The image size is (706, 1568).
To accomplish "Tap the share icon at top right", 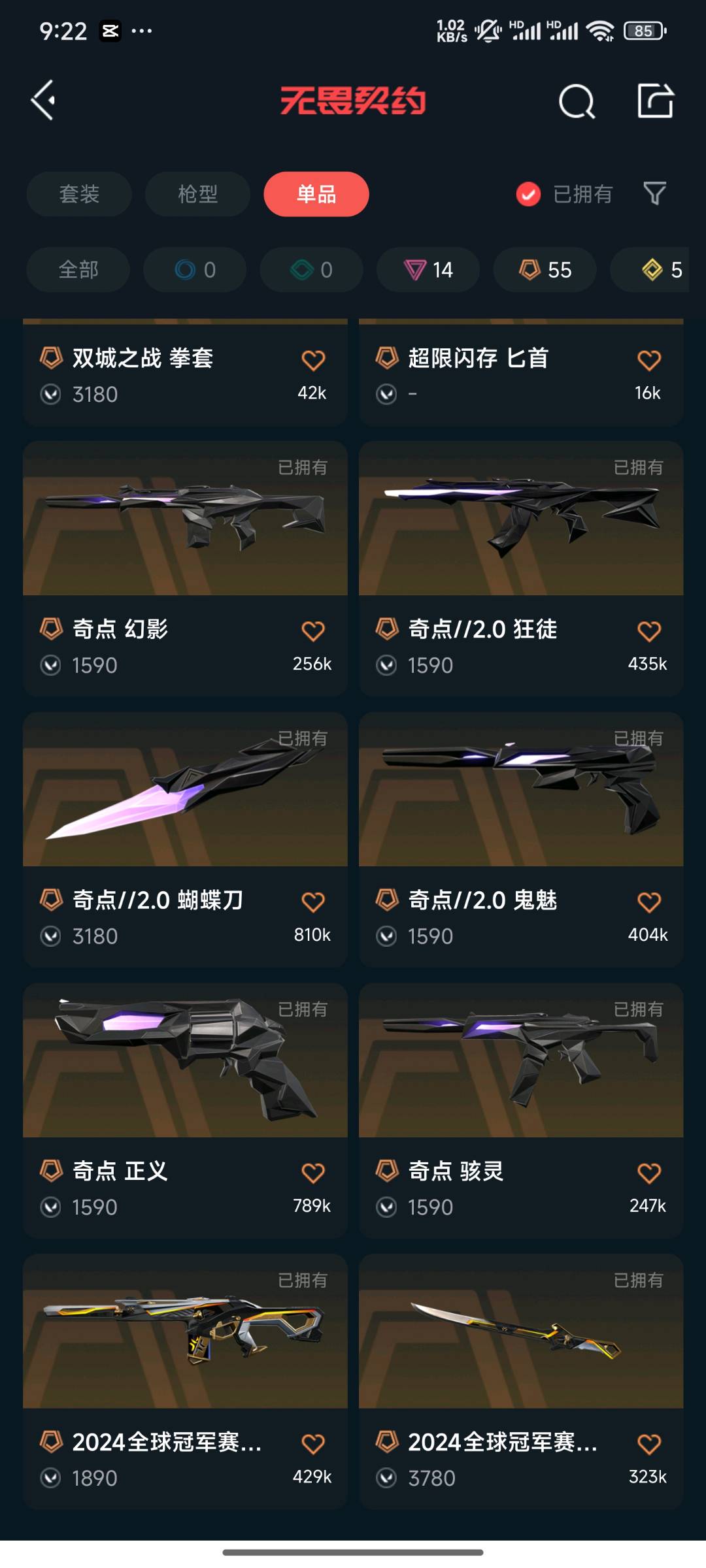I will click(655, 101).
